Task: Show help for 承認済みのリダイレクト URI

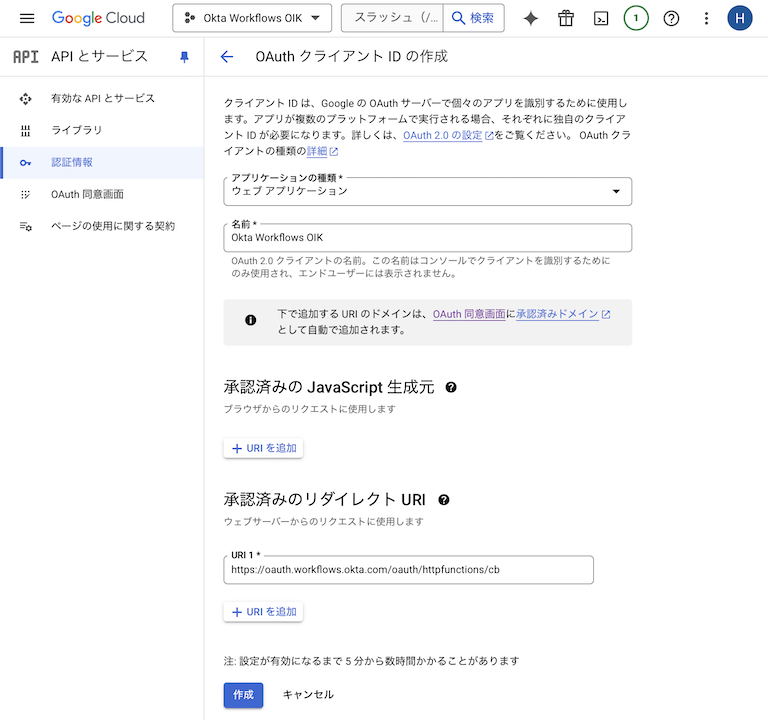Action: pyautogui.click(x=443, y=500)
